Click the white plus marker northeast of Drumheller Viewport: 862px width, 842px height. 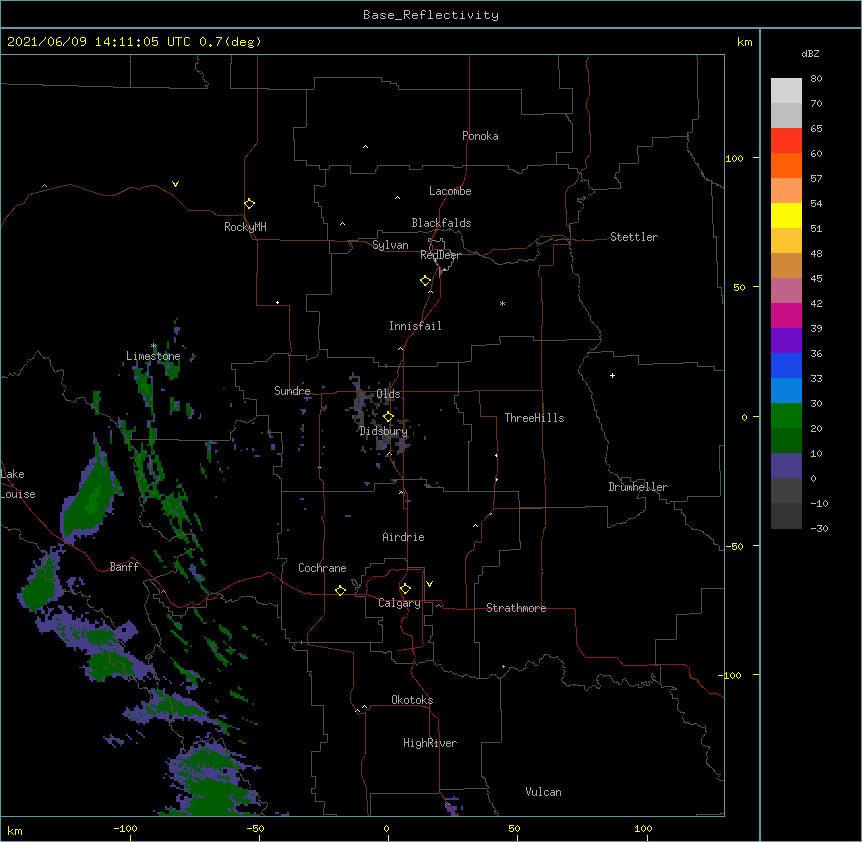[x=612, y=375]
